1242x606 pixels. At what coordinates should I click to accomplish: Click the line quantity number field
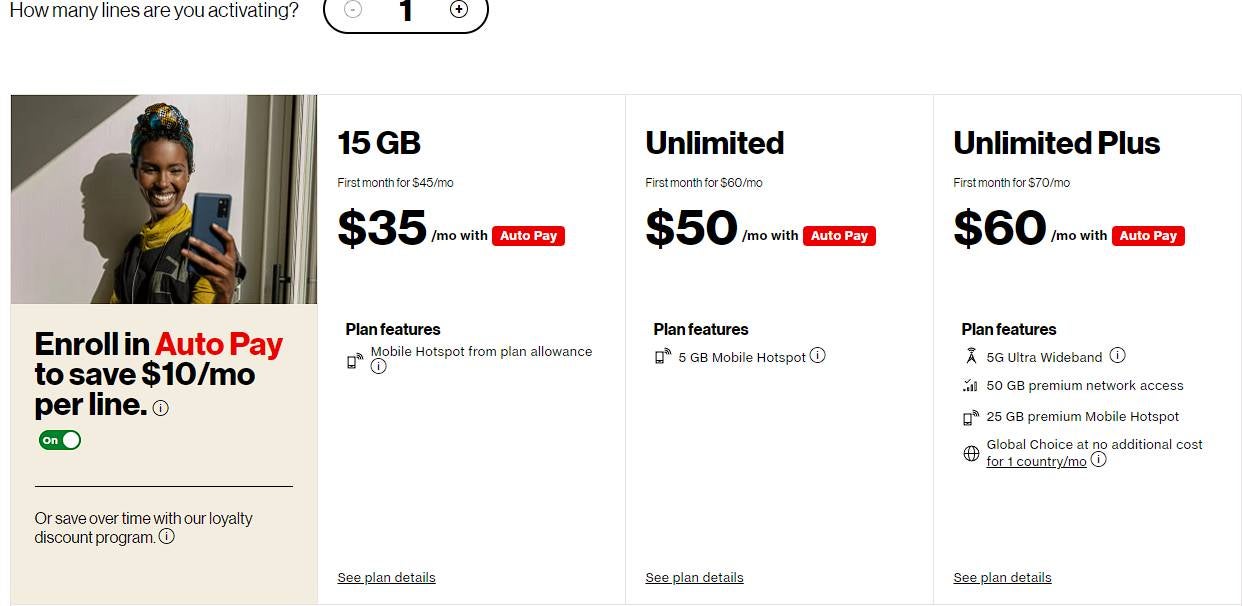[x=406, y=12]
